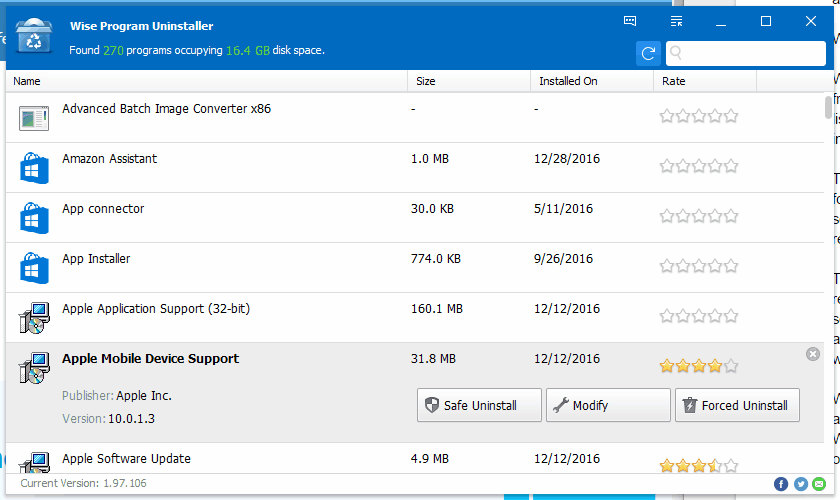Click the Apple Software Update installer icon
Image resolution: width=840 pixels, height=500 pixels.
34,462
